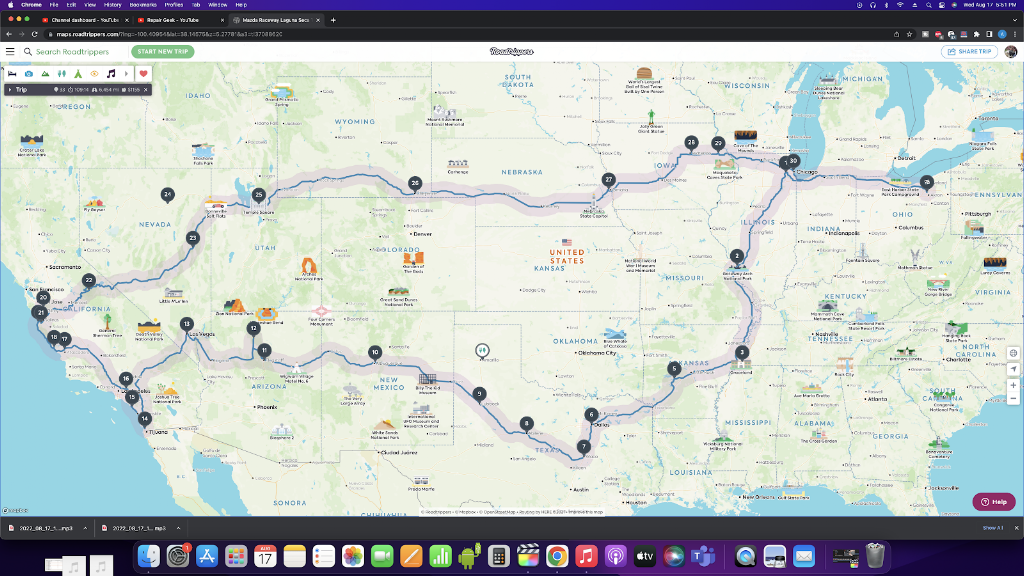The height and width of the screenshot is (576, 1024).
Task: Click waypoint marker number 26 on map
Action: pyautogui.click(x=415, y=183)
